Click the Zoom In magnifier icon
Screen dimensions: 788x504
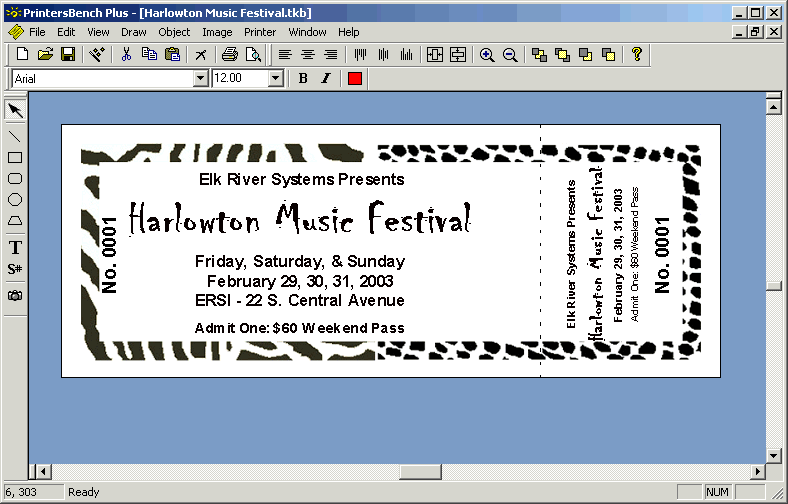487,54
